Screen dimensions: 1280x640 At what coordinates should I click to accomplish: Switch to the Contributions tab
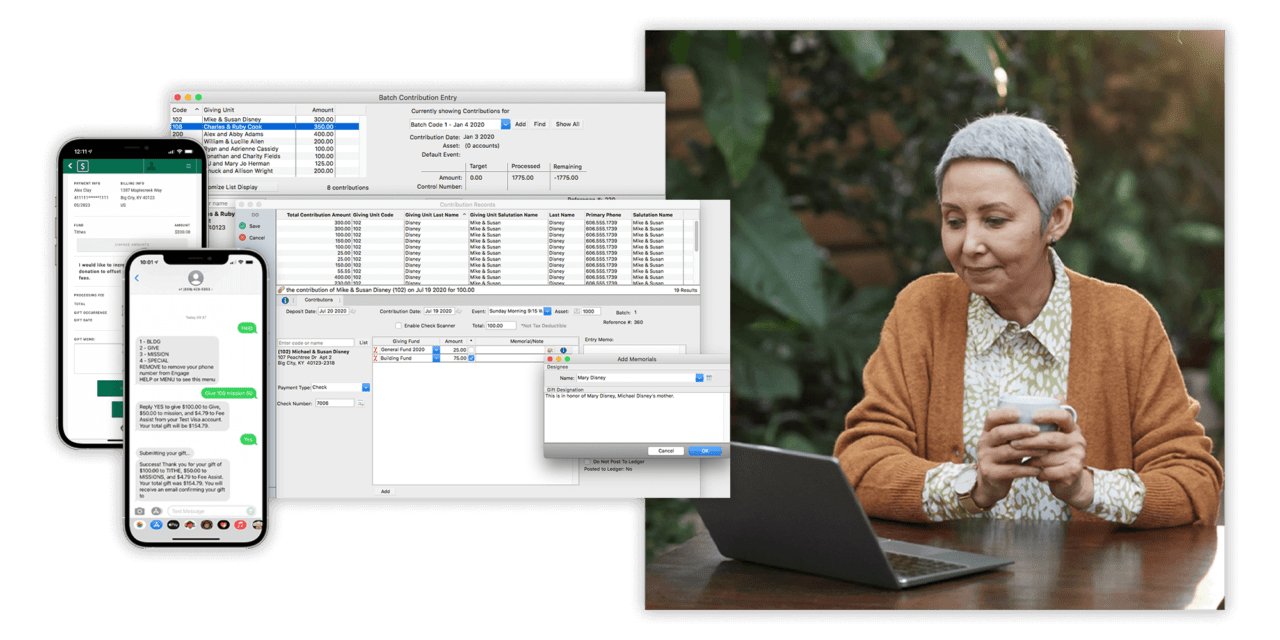click(318, 300)
